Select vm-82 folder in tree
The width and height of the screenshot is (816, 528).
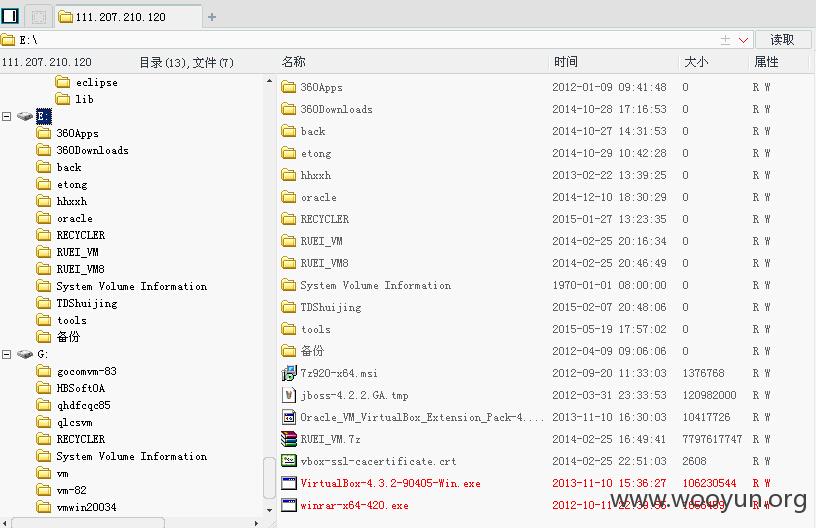point(61,490)
